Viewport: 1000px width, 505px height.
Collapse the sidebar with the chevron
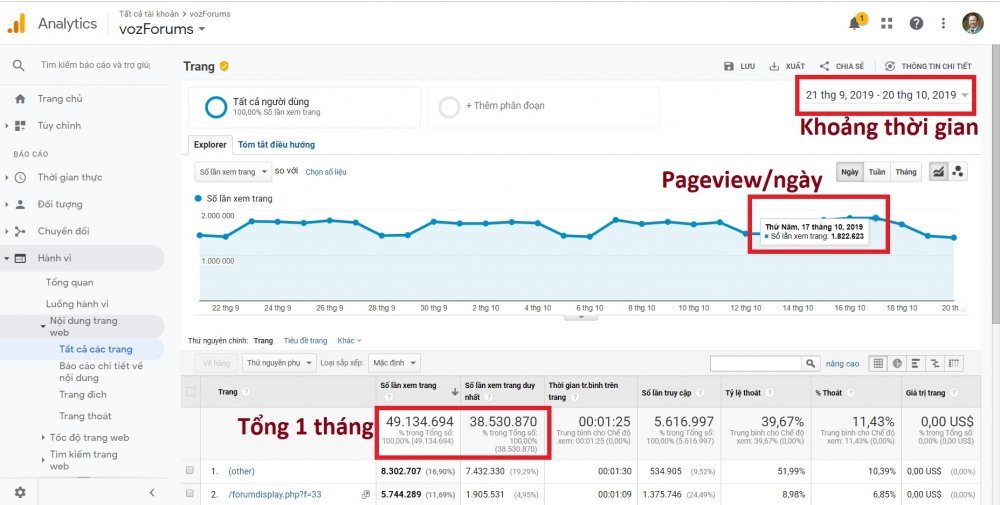(152, 492)
